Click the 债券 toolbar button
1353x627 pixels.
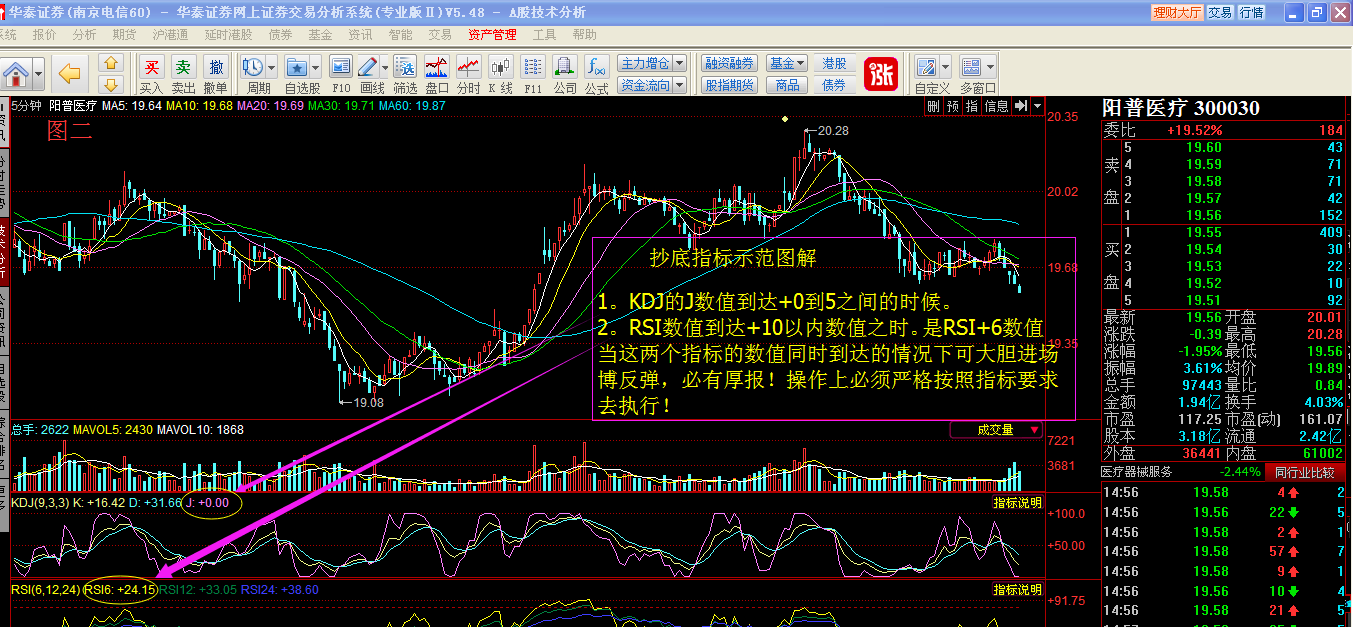(834, 85)
